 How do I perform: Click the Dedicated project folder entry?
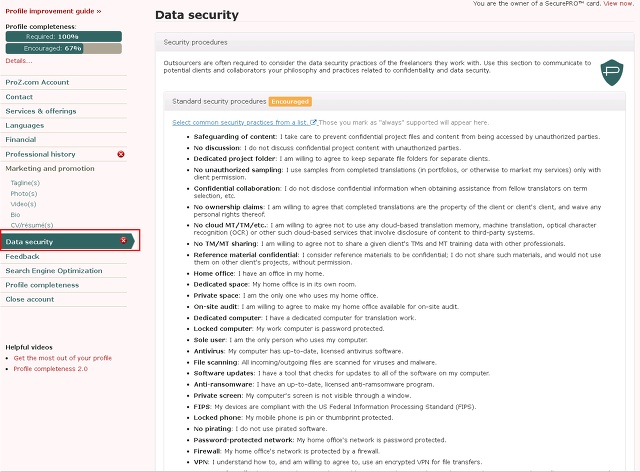coord(342,159)
